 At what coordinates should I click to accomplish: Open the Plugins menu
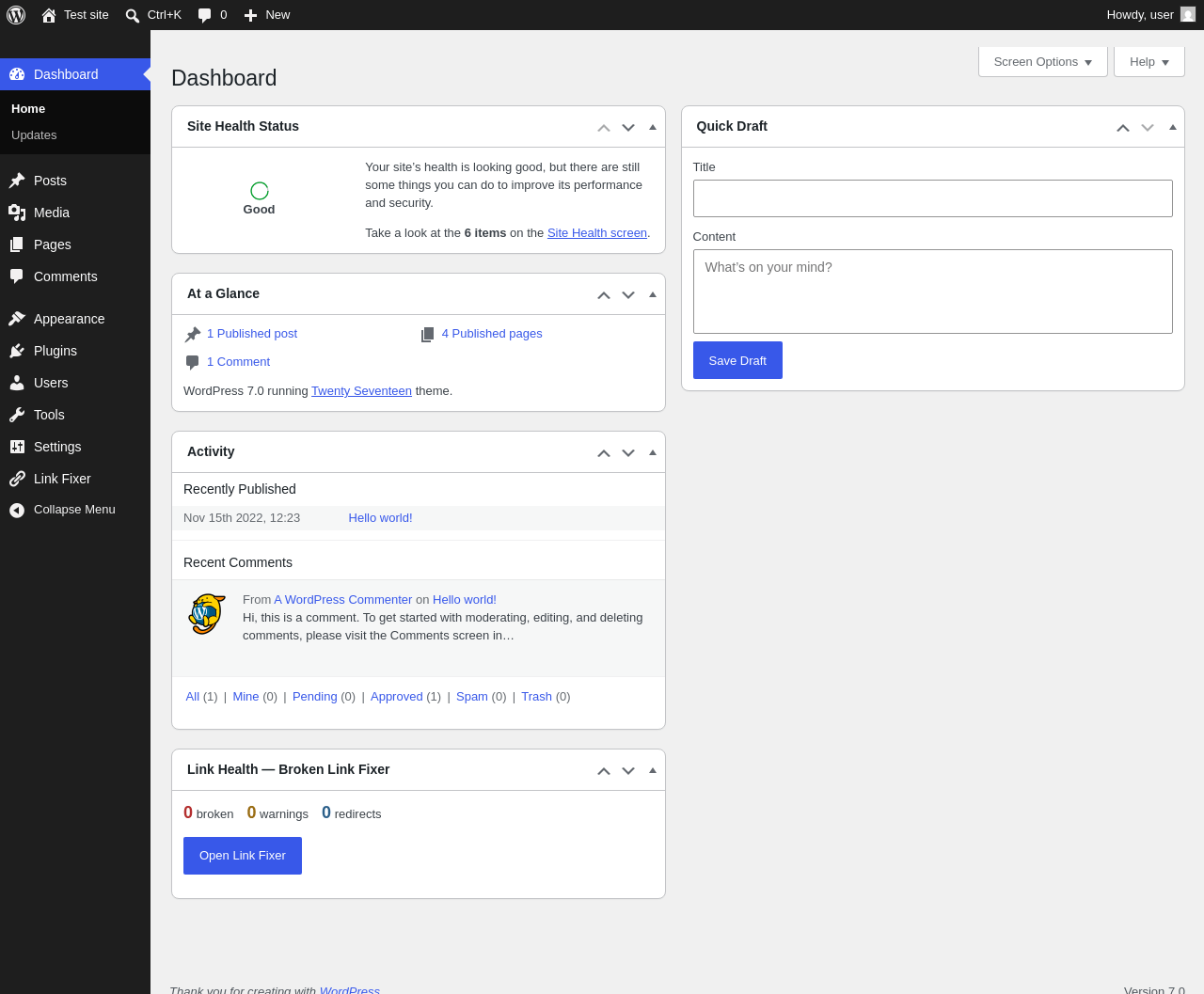tap(75, 351)
